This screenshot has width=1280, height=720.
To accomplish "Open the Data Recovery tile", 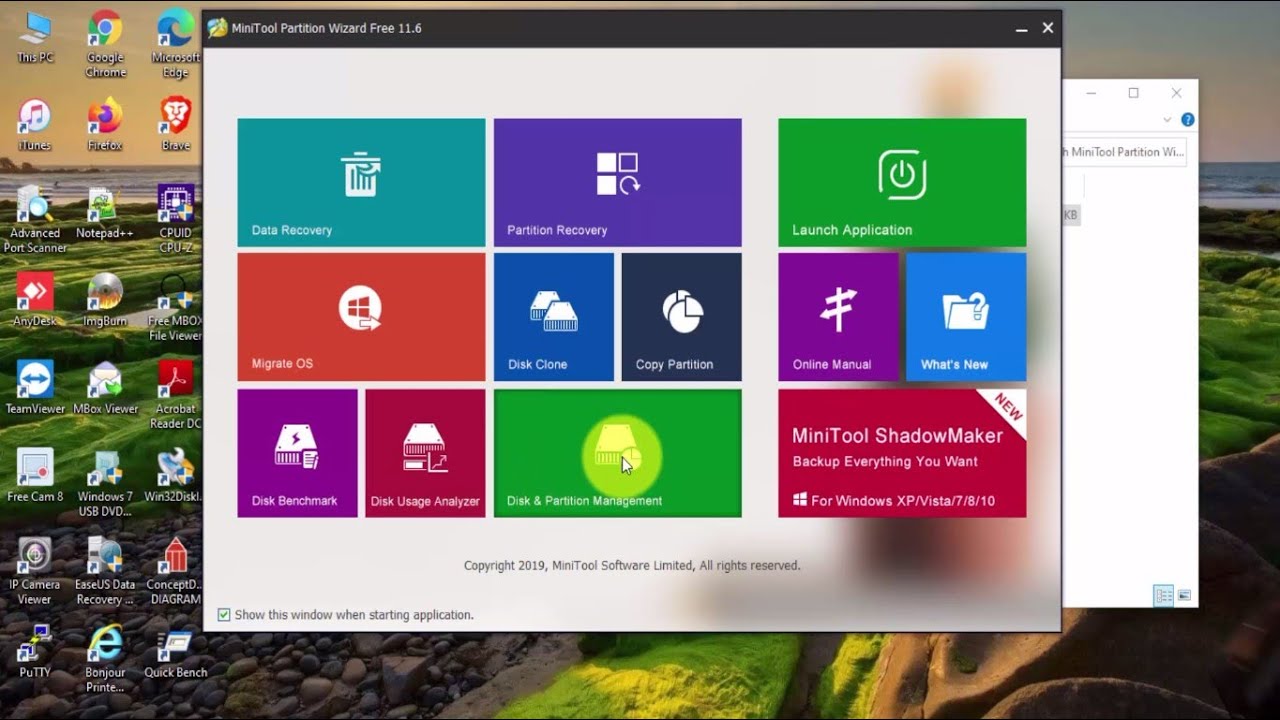I will 361,182.
